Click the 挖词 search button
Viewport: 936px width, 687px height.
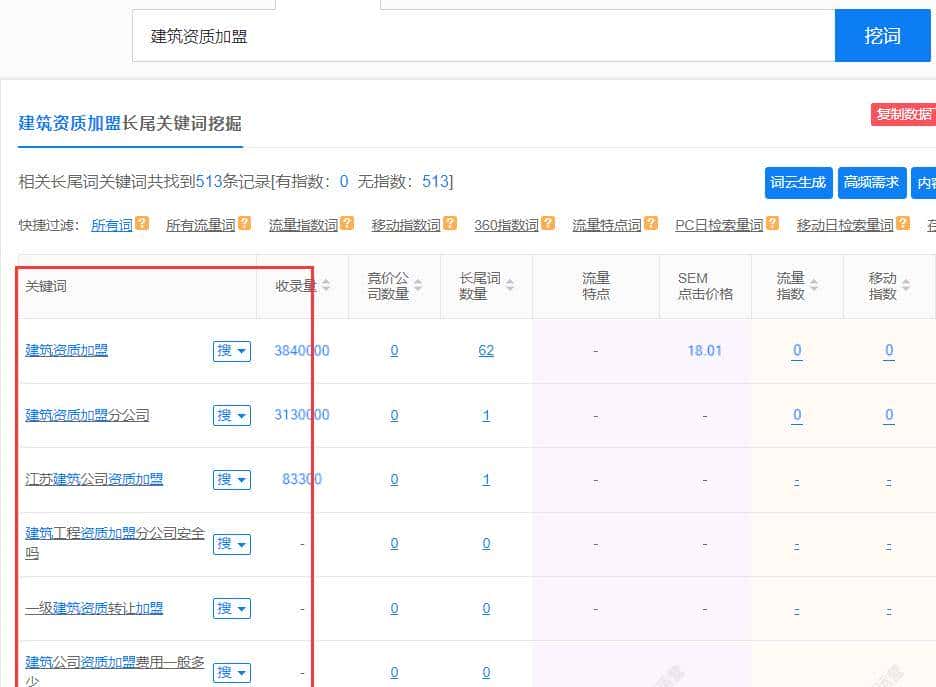click(881, 35)
